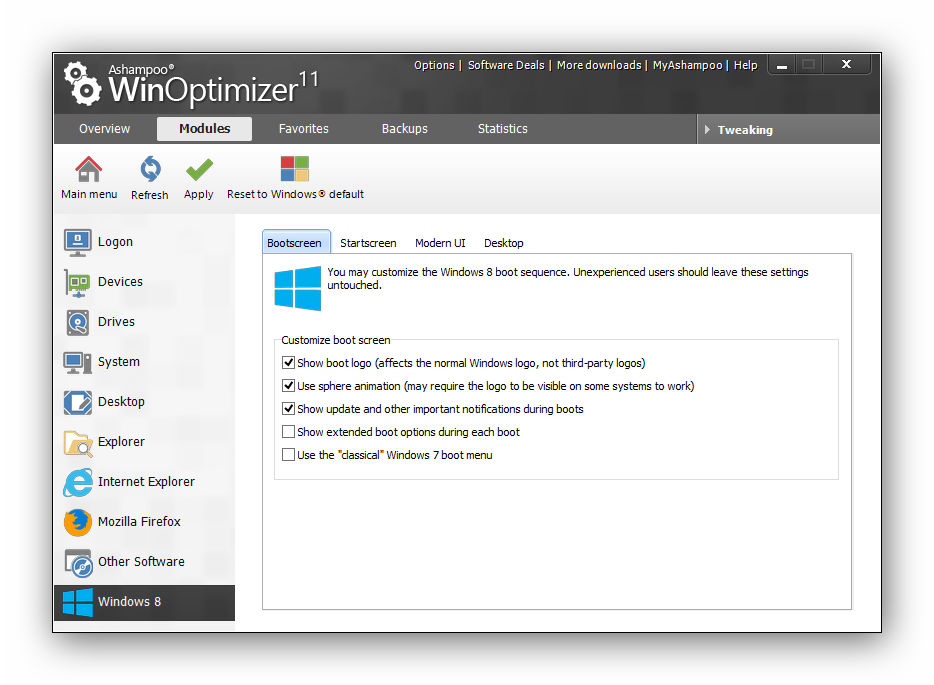Viewport: 934px width, 685px height.
Task: Open the Logon category icon
Action: click(77, 242)
